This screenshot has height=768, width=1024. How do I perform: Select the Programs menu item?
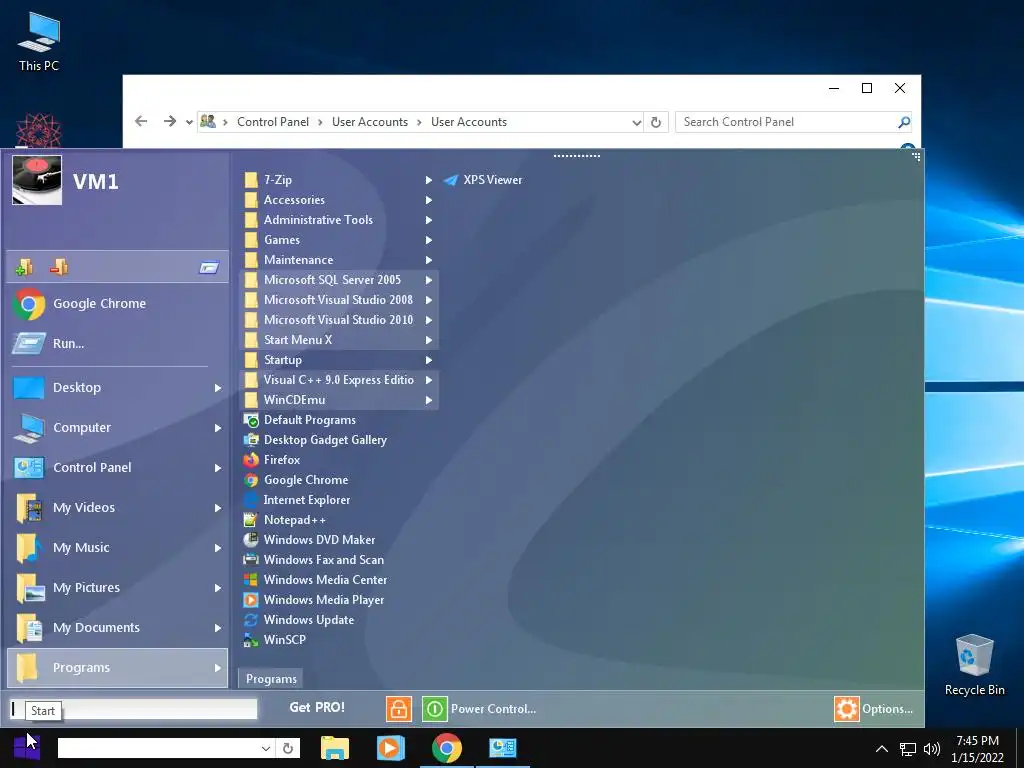pos(118,667)
